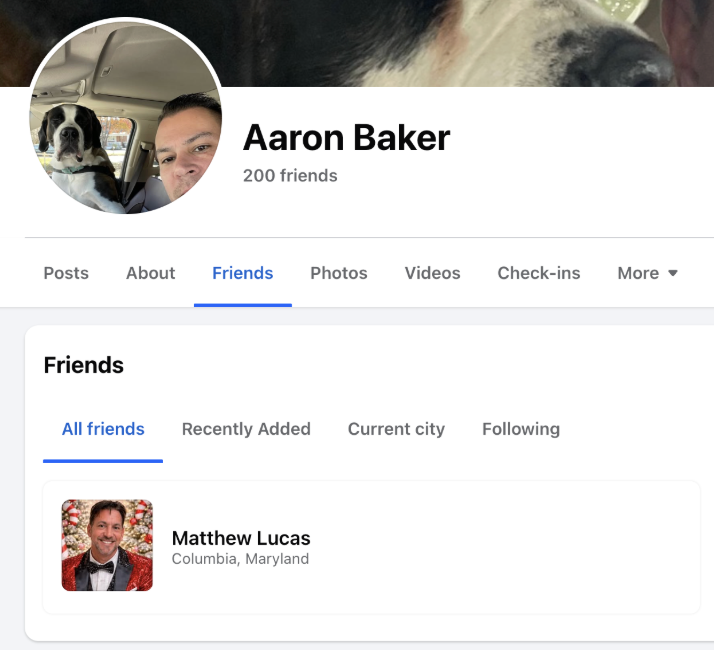
Task: Show Recently Added friends
Action: (246, 429)
